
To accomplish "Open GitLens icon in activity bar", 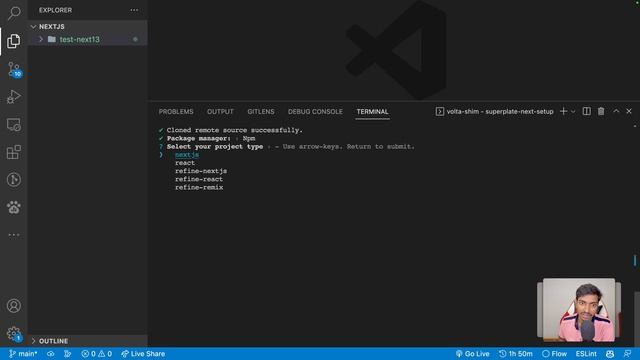I will [13, 180].
